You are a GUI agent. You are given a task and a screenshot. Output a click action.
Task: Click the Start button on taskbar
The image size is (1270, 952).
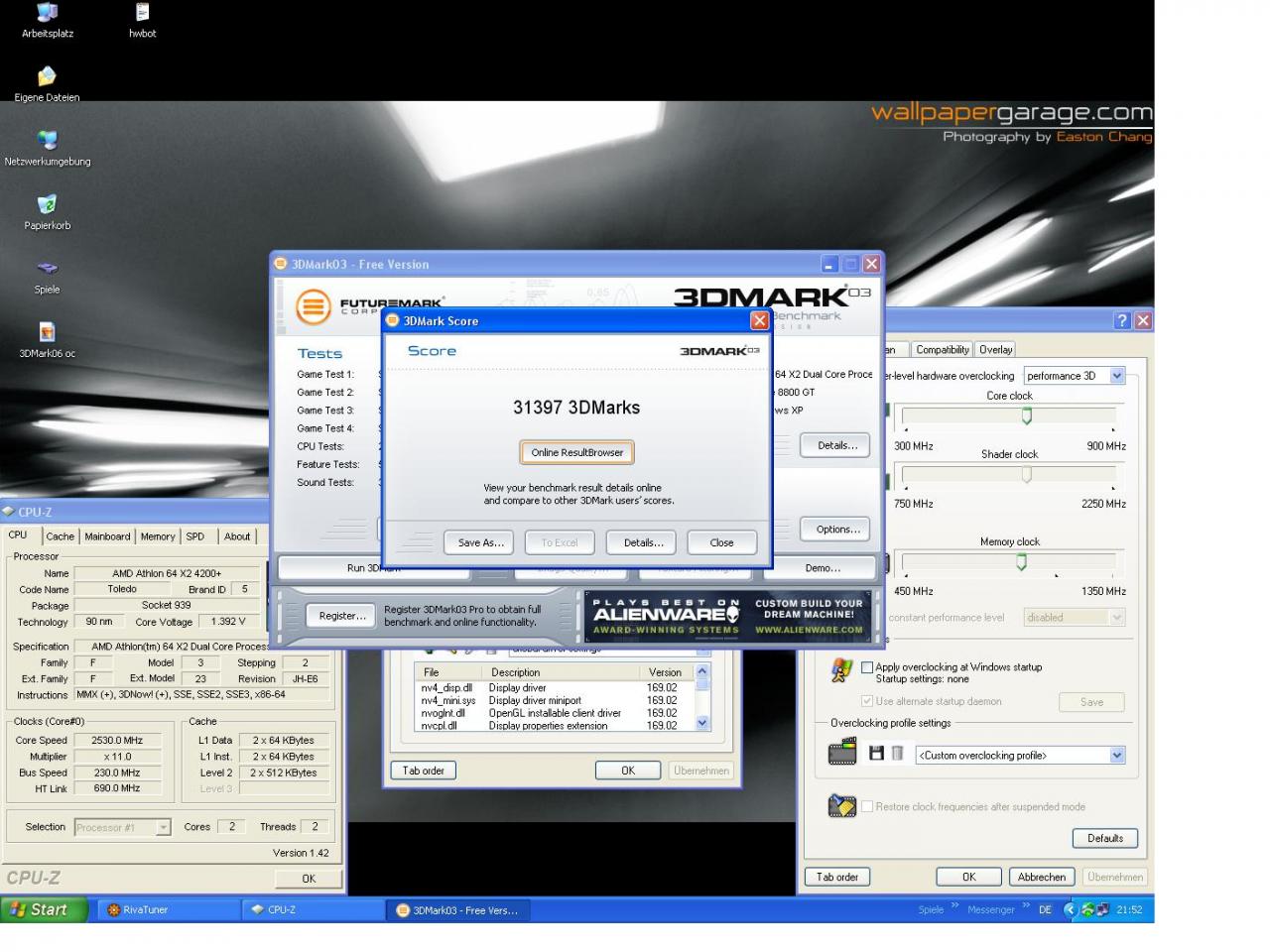tap(45, 909)
